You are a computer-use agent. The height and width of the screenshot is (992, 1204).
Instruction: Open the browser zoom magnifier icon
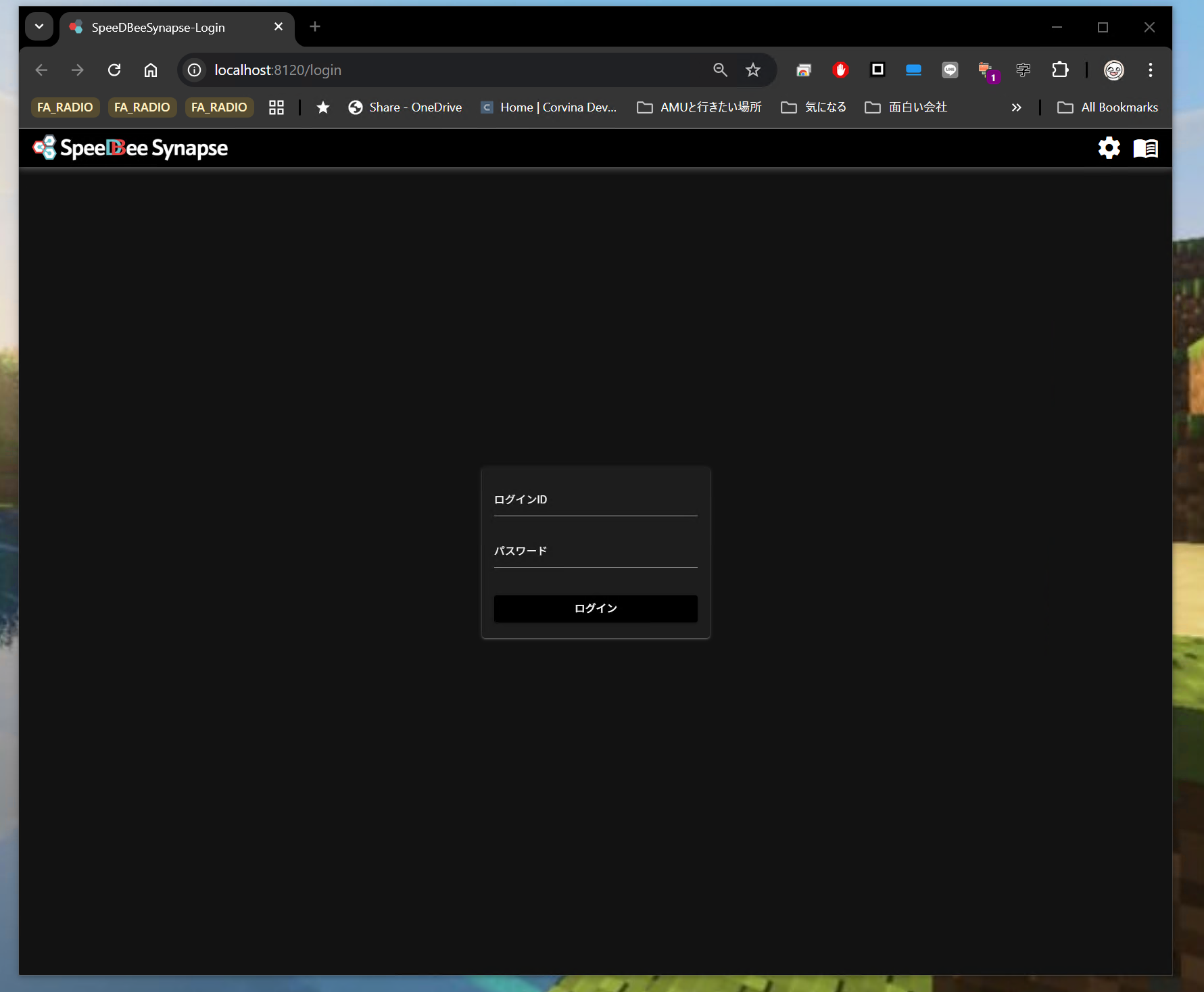720,70
